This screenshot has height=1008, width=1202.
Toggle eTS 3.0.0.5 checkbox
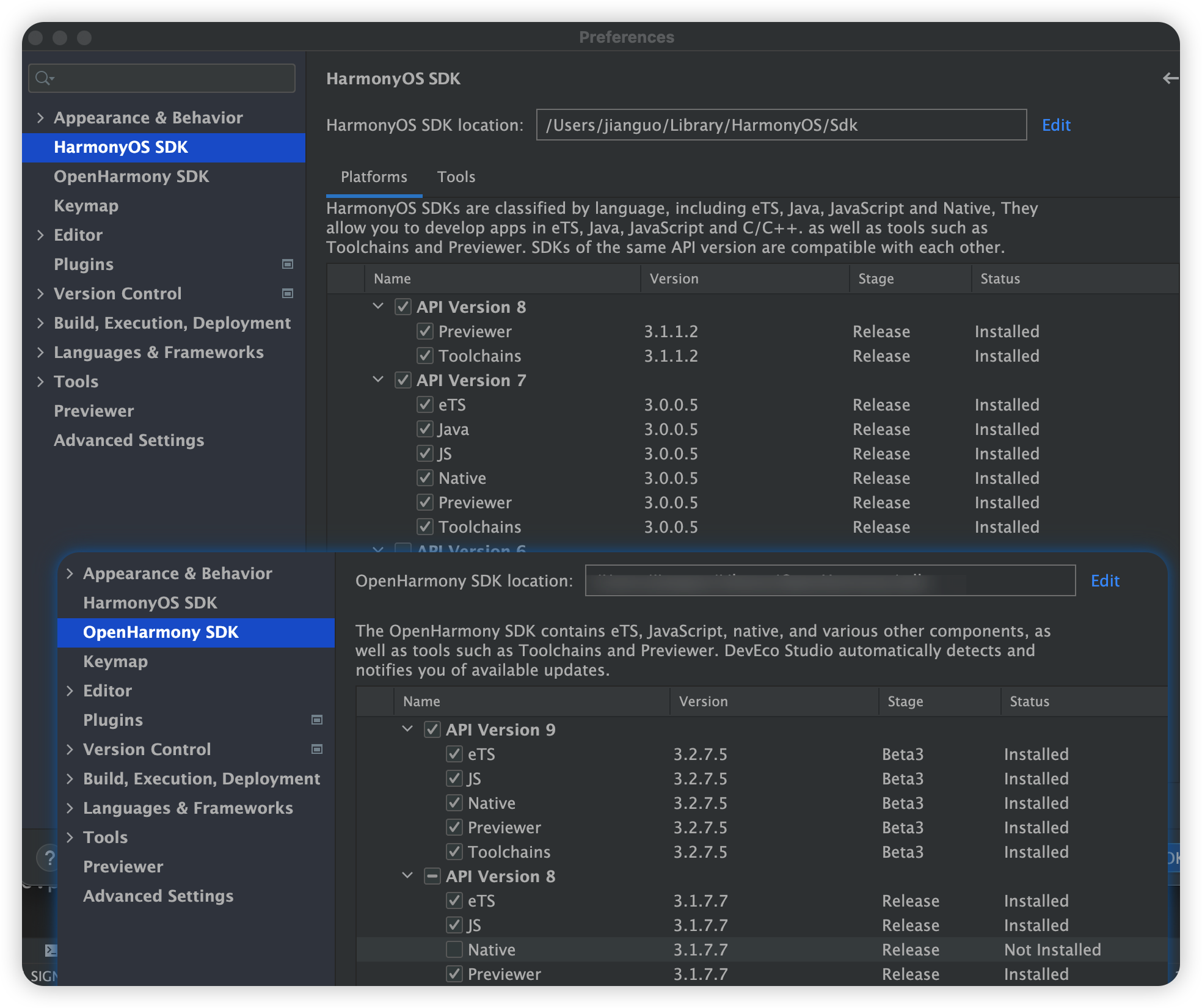[x=425, y=404]
